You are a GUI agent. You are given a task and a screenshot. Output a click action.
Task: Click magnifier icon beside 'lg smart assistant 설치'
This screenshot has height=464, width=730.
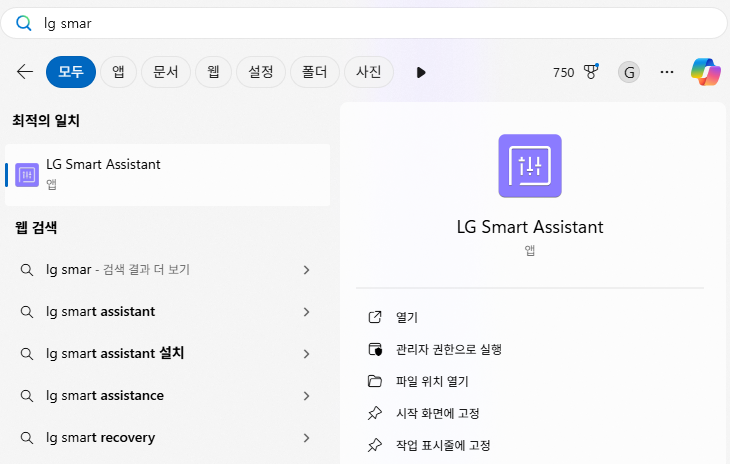(27, 354)
